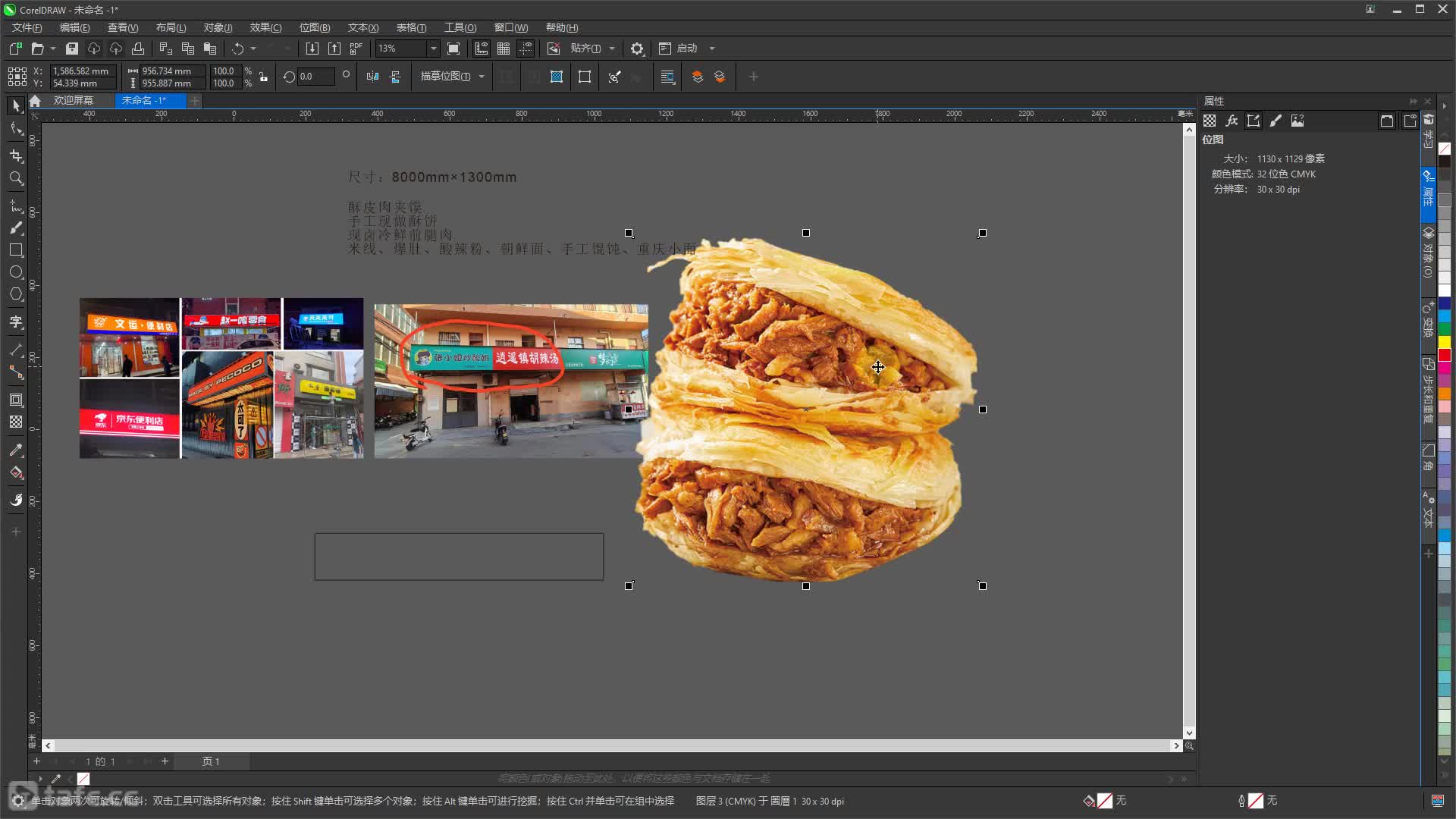
Task: Expand the 启动 launcher dropdown
Action: [711, 49]
